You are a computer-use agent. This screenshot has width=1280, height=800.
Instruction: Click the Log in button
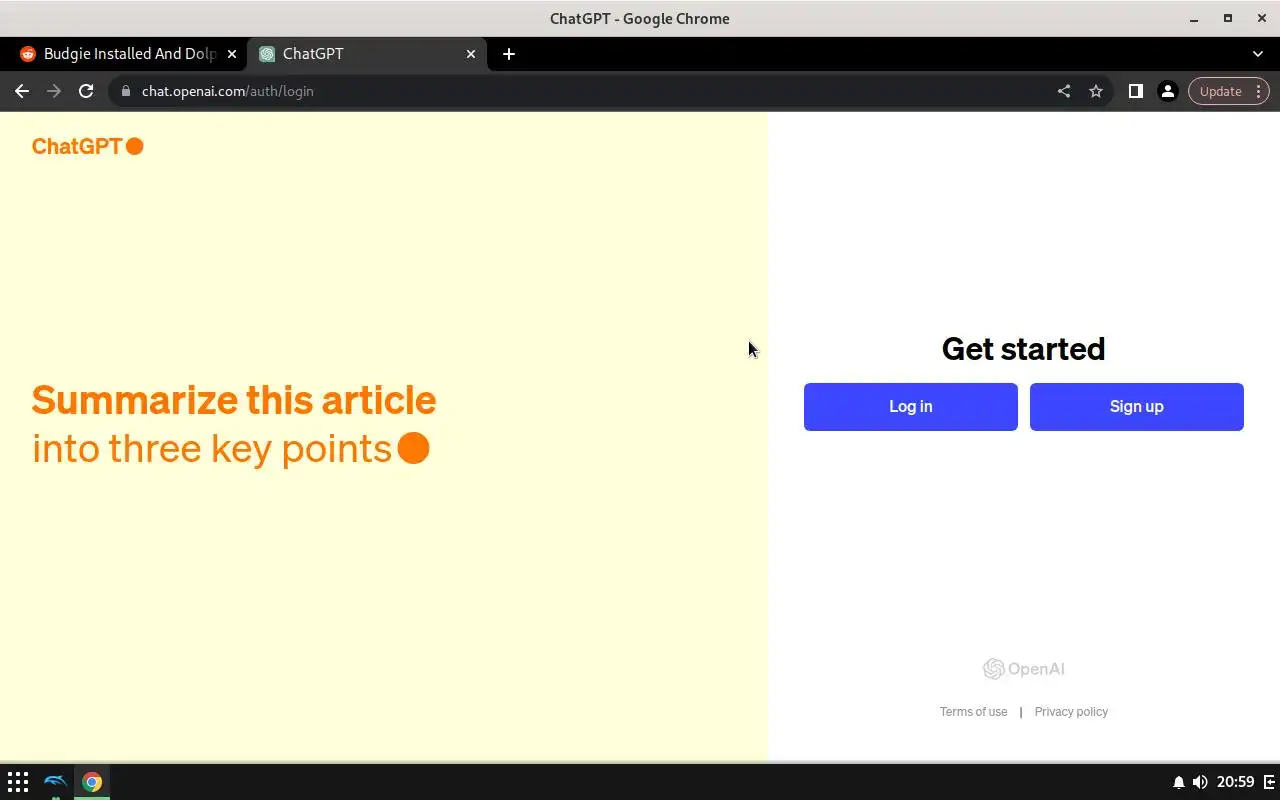tap(911, 407)
